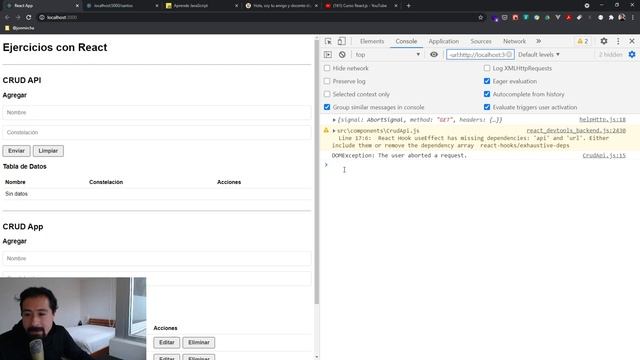Show more DevTools tabs with chevrons
This screenshot has width=640, height=360.
point(538,41)
